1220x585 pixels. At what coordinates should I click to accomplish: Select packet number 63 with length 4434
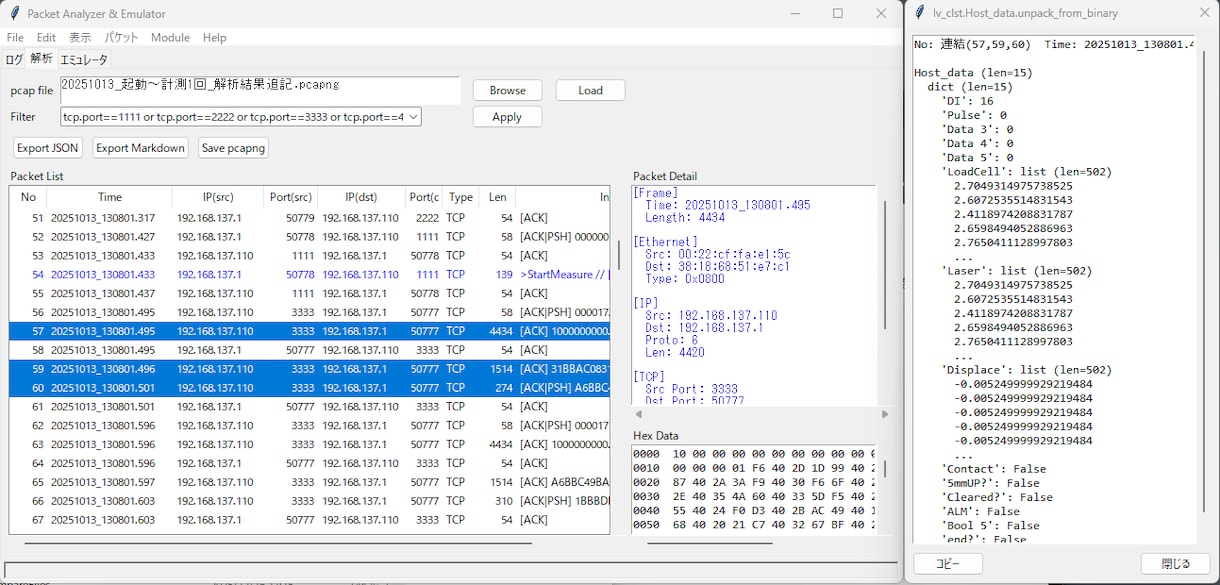tap(310, 444)
